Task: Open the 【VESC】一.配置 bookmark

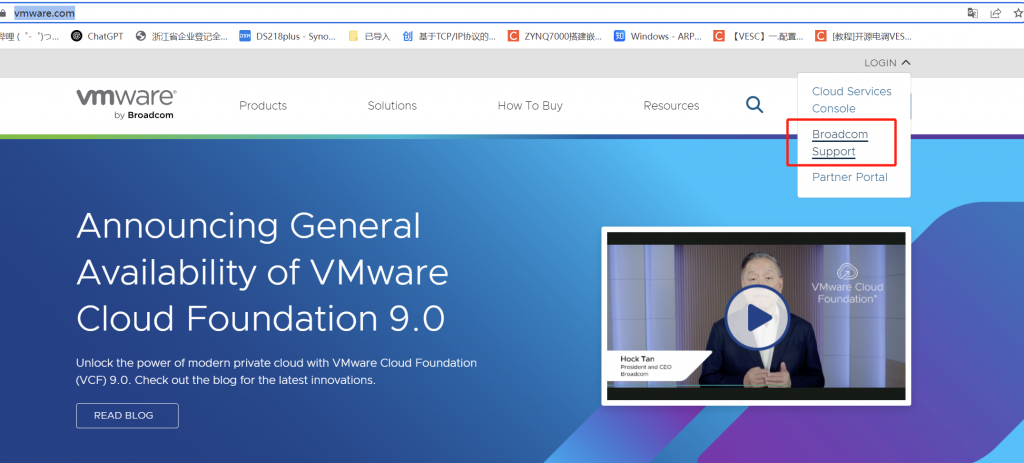Action: point(759,37)
